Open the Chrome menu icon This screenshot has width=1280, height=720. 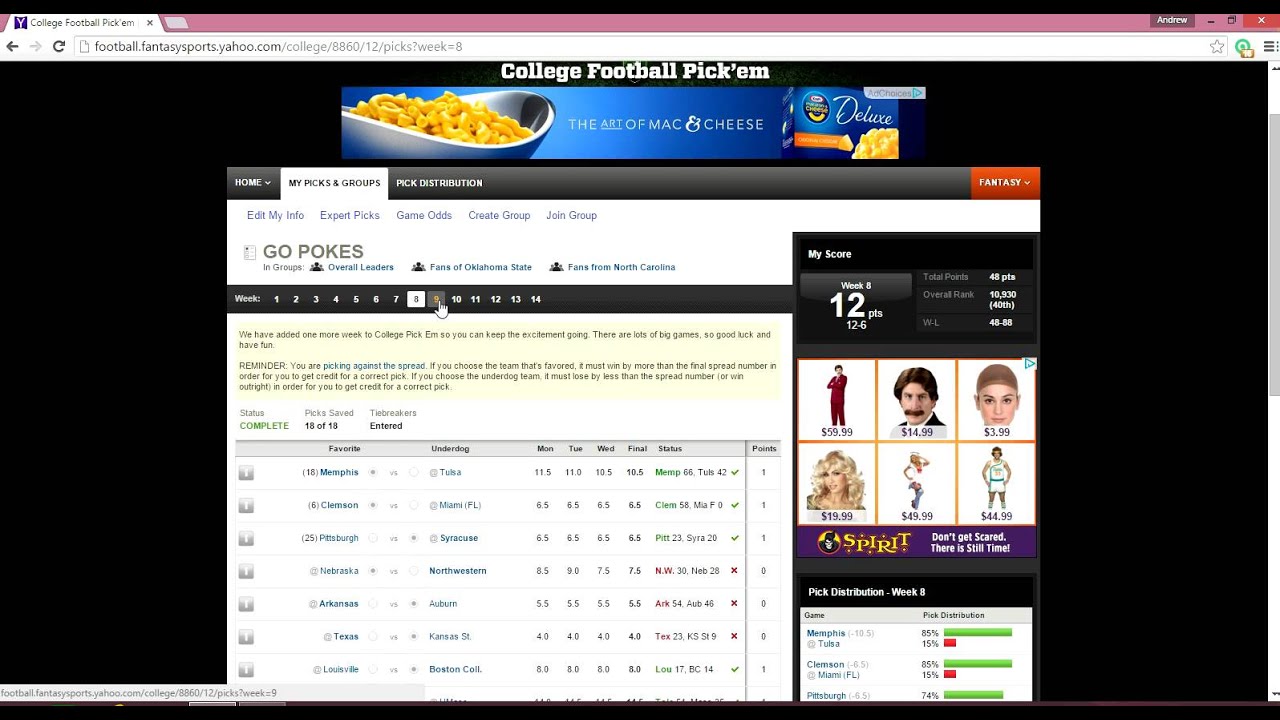(1269, 46)
